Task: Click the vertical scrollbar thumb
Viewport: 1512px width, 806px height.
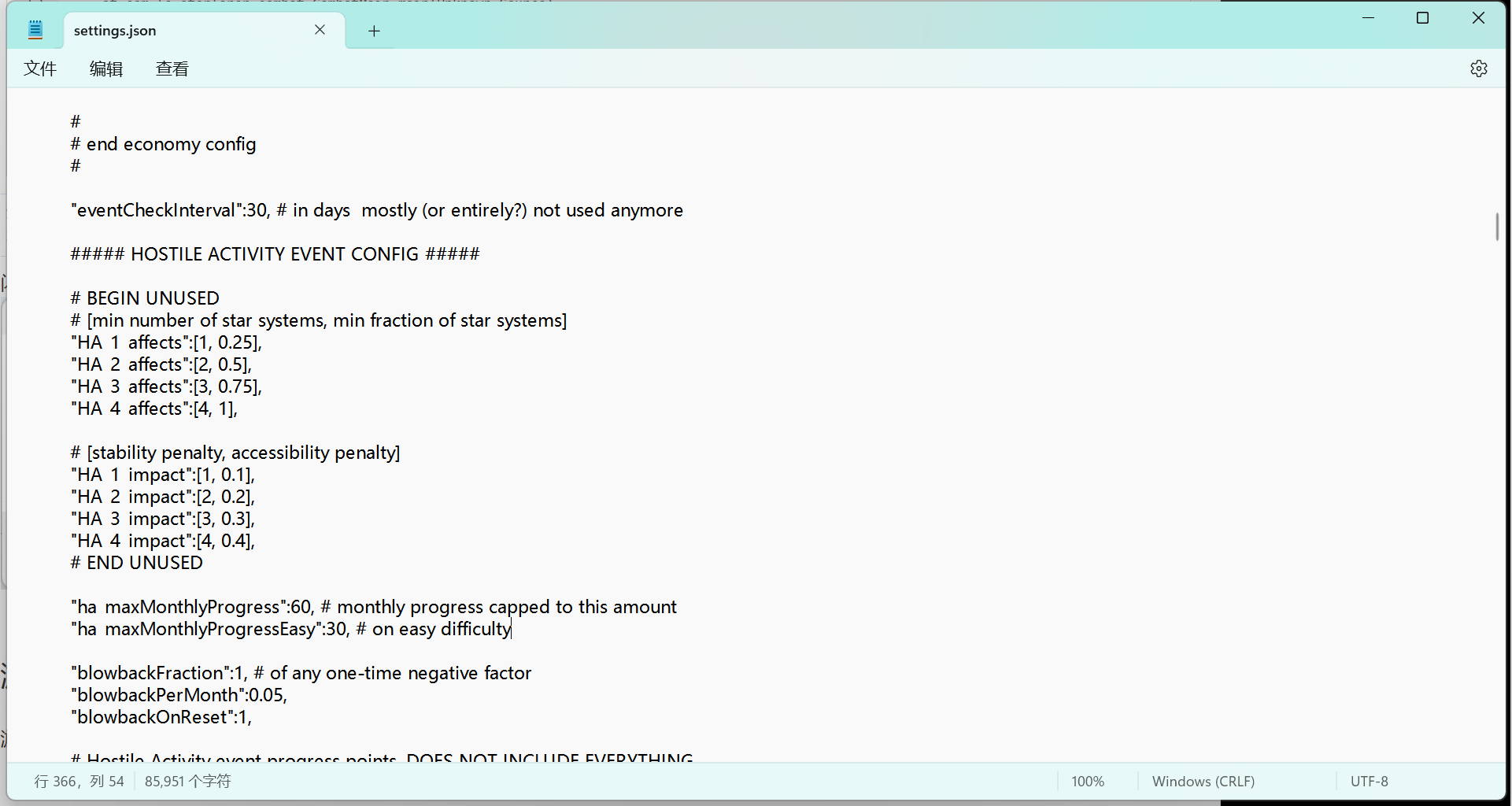Action: tap(1496, 227)
